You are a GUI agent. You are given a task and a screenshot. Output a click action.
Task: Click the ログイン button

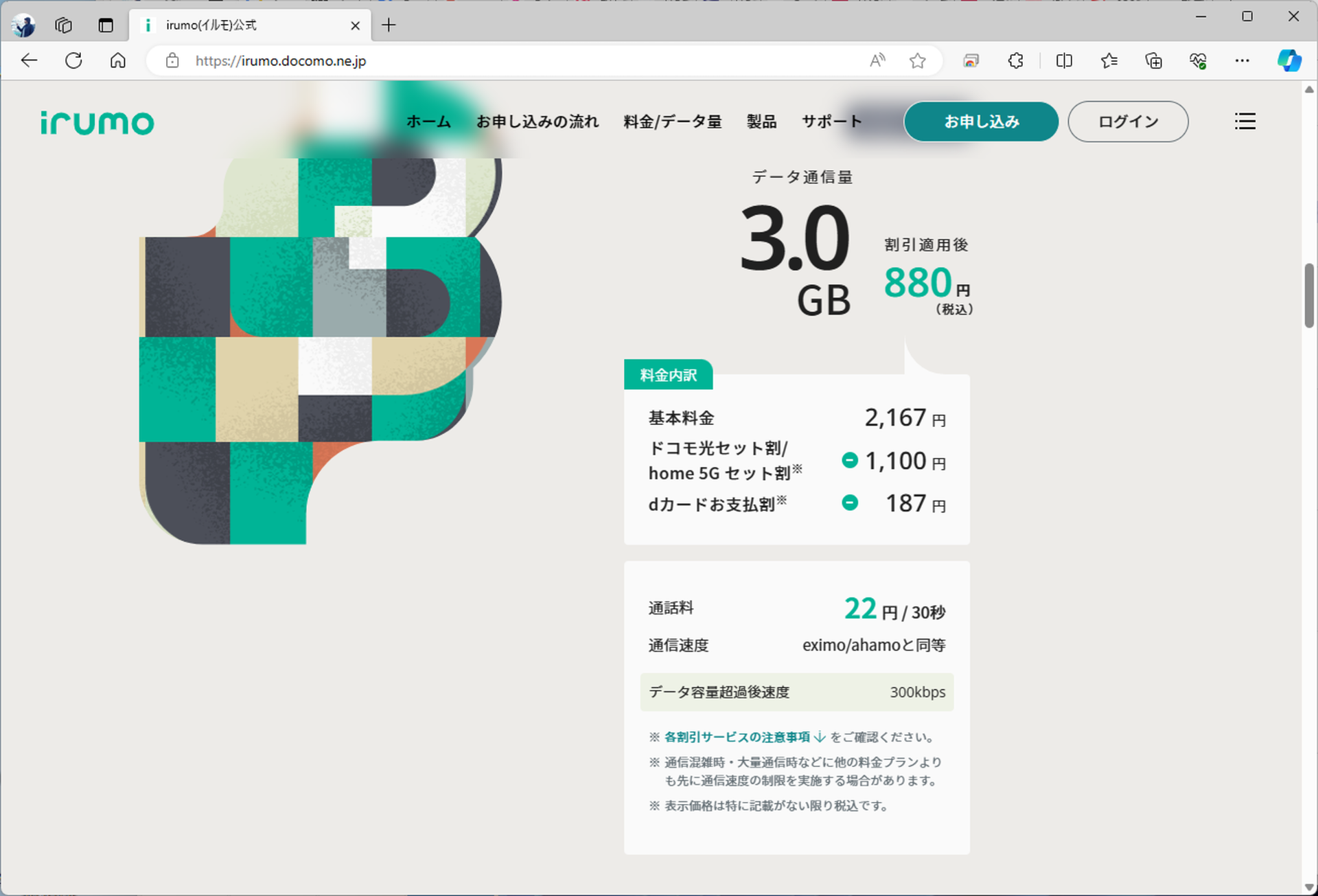click(x=1128, y=122)
